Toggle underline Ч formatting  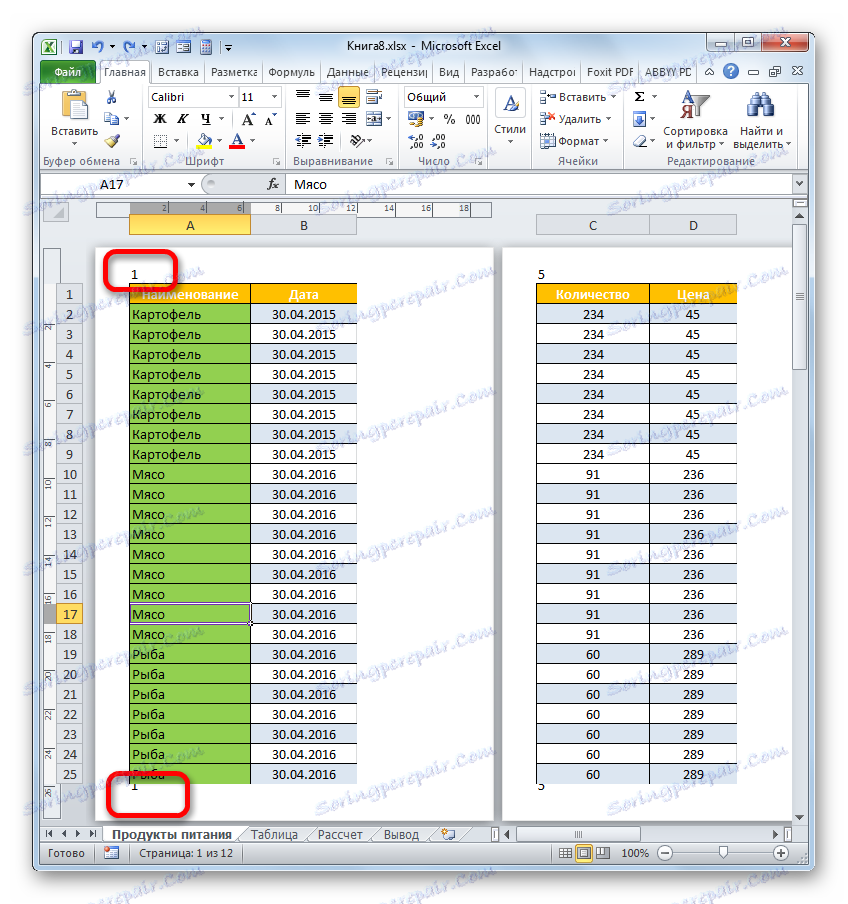(206, 119)
